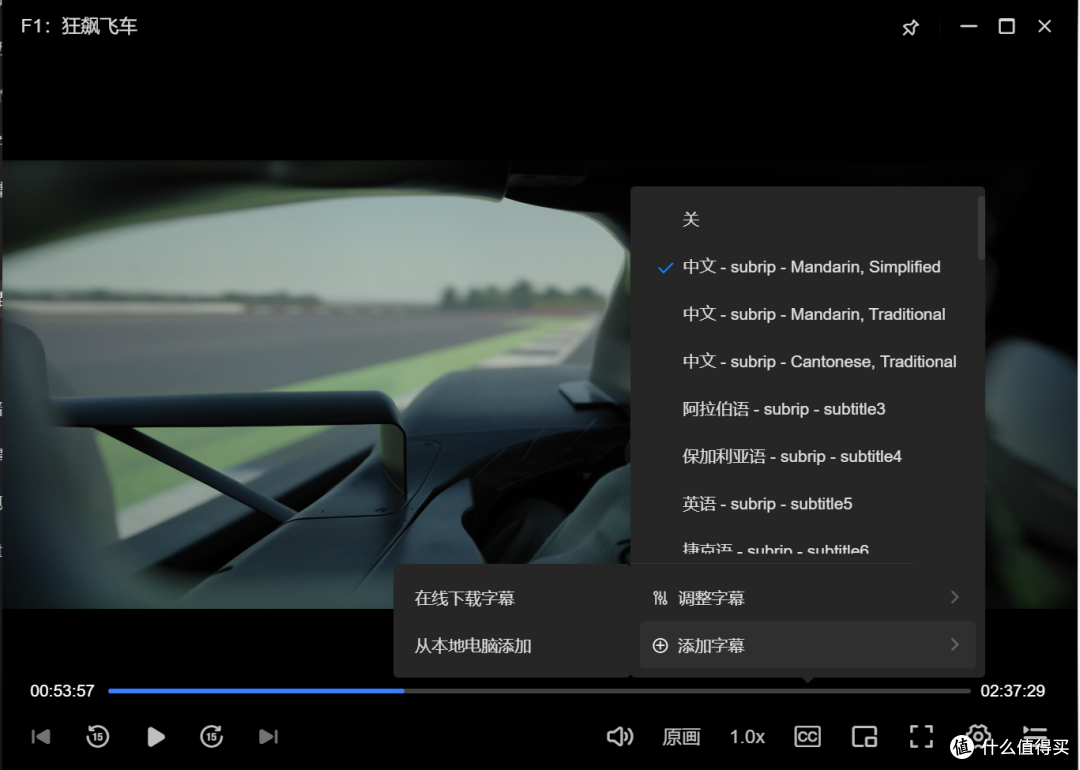1080x770 pixels.
Task: Select Cantonese, Traditional subtitle
Action: (807, 362)
